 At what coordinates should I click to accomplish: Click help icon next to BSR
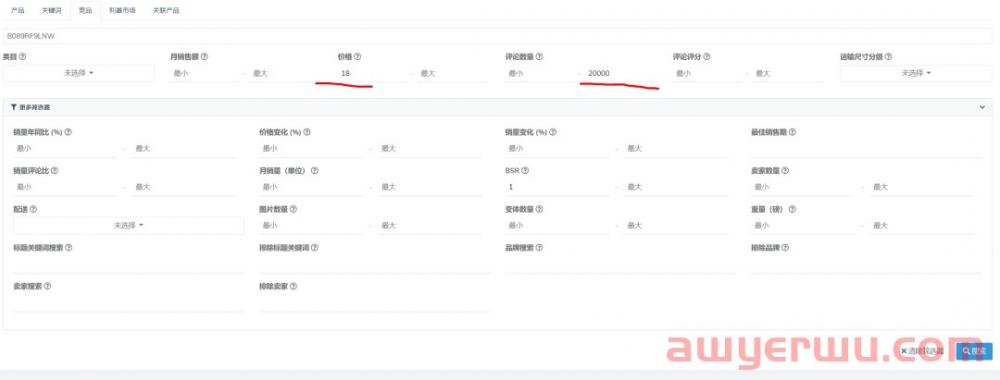coord(525,171)
